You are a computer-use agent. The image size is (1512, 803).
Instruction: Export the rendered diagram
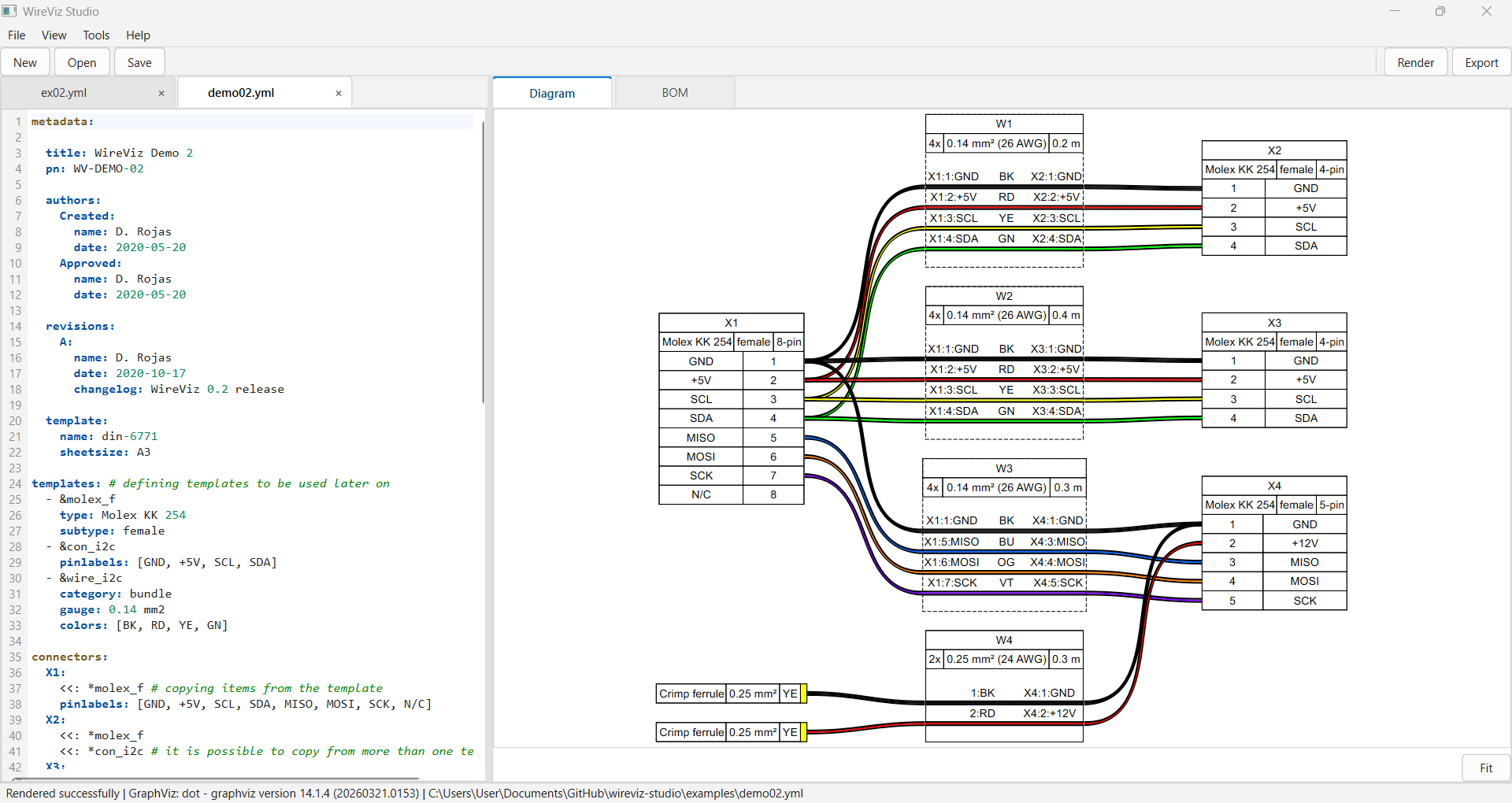pyautogui.click(x=1480, y=61)
